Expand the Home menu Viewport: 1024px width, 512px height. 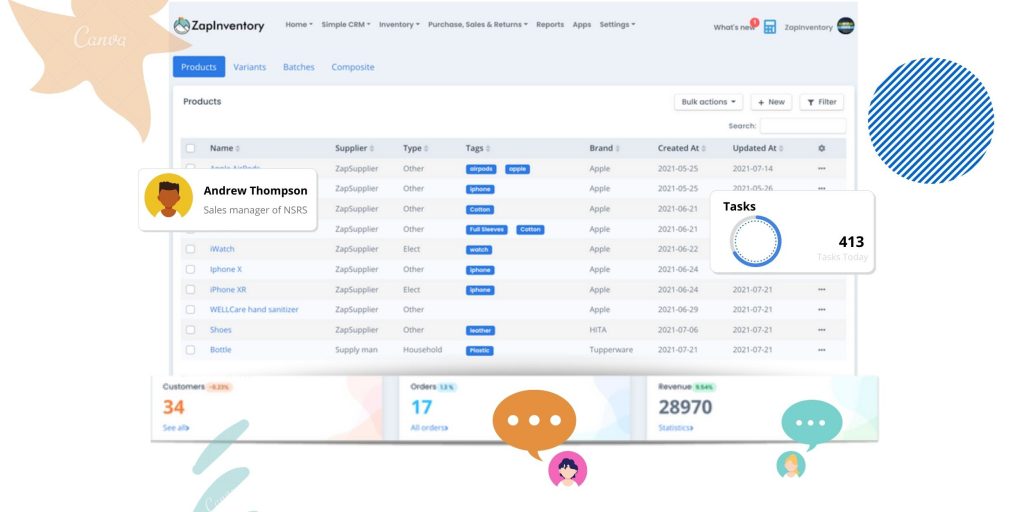click(299, 25)
